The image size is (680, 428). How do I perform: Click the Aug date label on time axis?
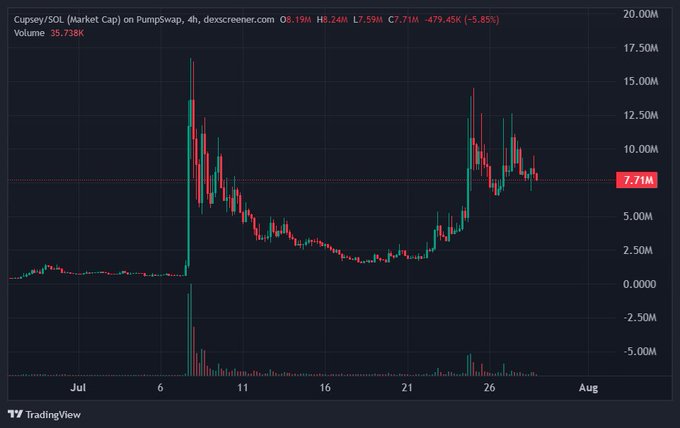click(x=588, y=387)
